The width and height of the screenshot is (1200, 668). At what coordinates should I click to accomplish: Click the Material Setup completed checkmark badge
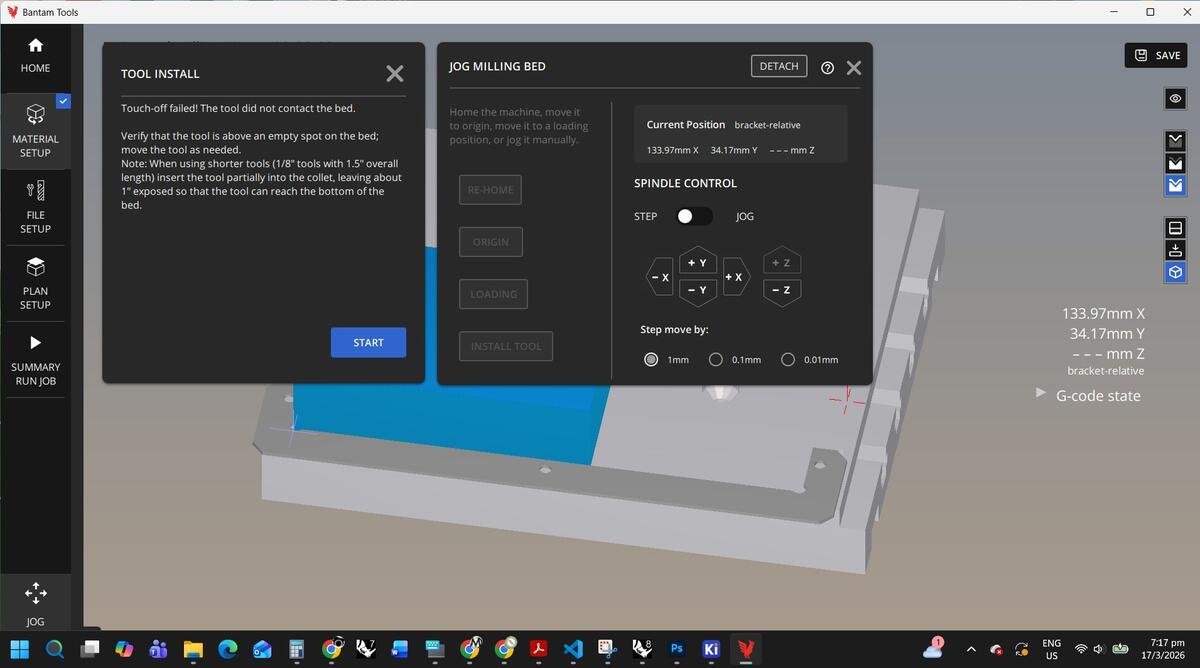click(x=64, y=101)
